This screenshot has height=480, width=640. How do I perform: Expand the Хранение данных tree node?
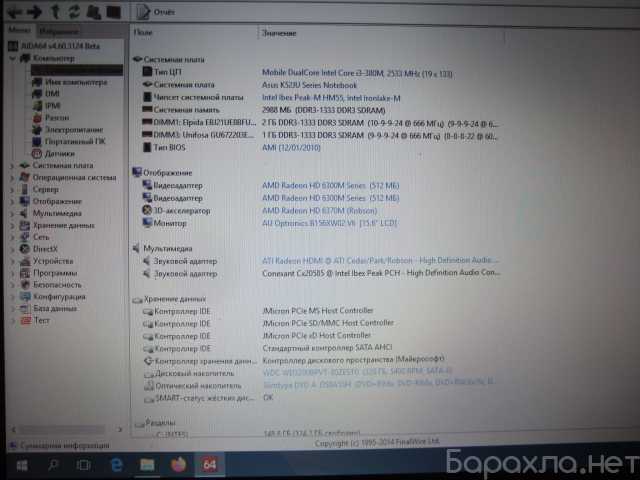pos(12,226)
